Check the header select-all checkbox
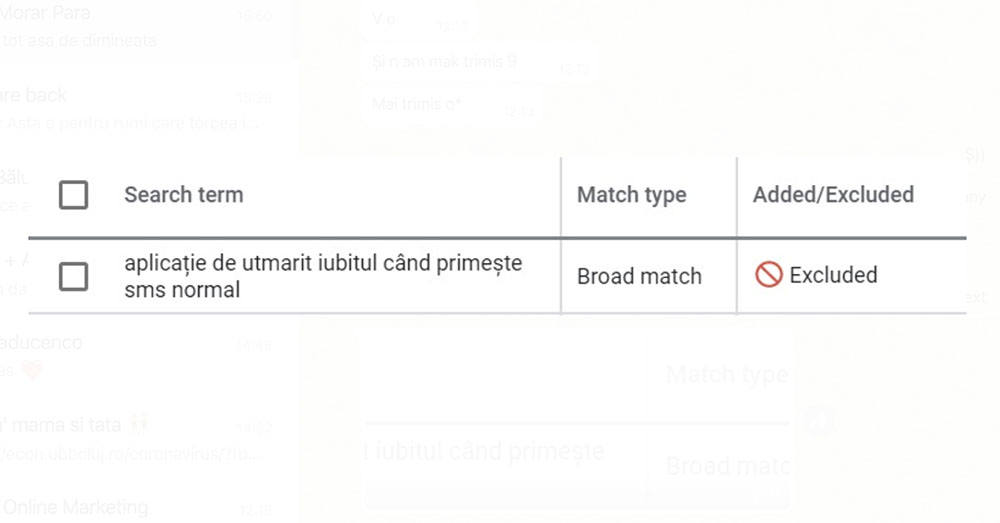This screenshot has width=1000, height=523. point(73,195)
